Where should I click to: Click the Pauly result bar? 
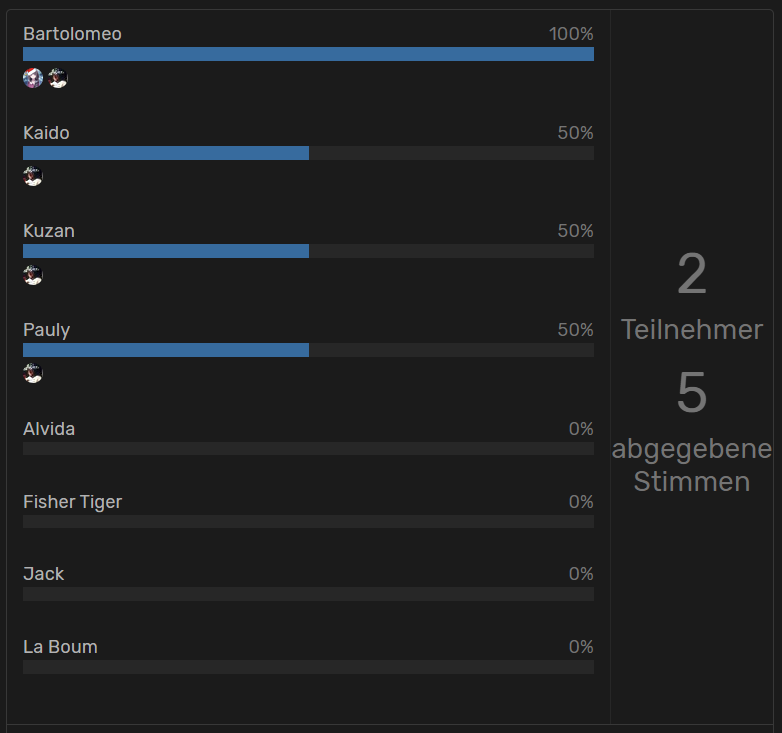308,350
